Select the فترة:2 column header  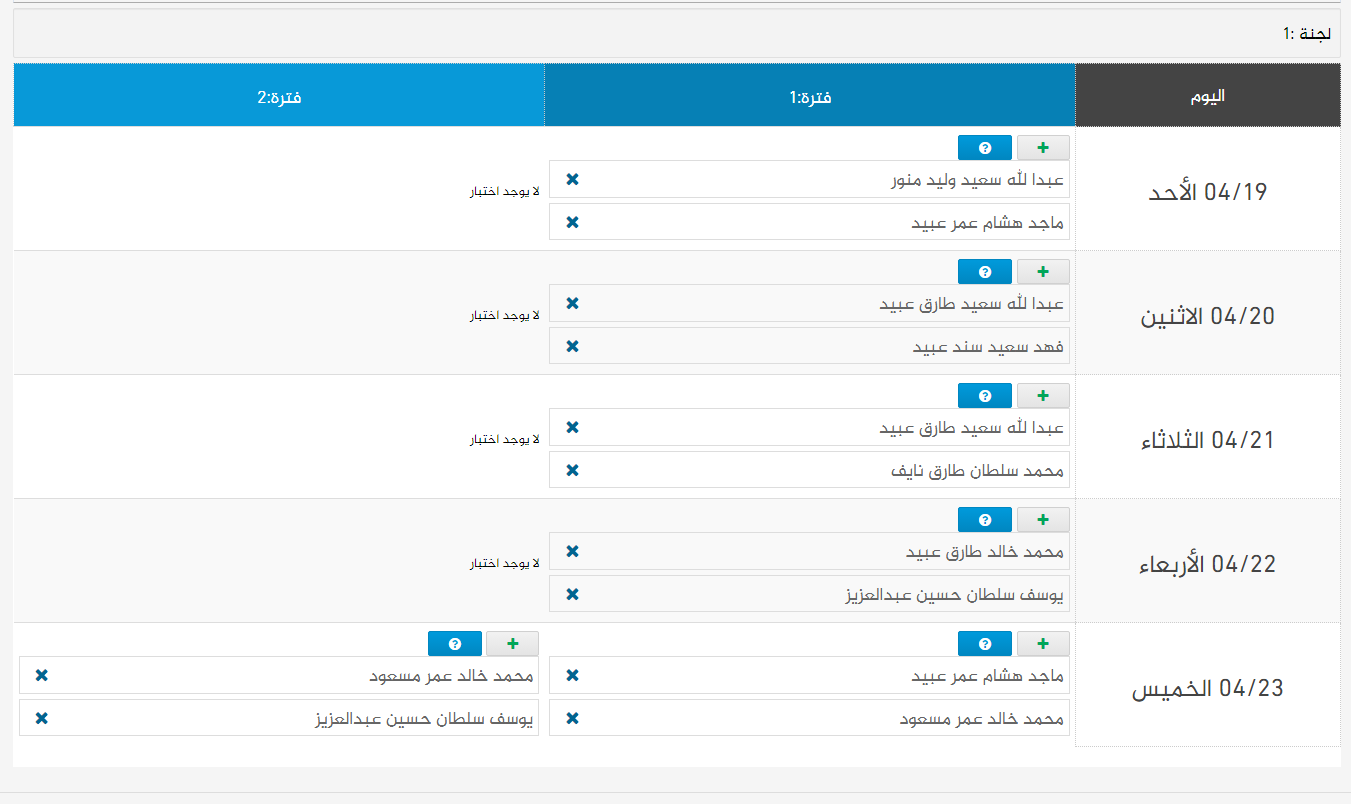279,97
